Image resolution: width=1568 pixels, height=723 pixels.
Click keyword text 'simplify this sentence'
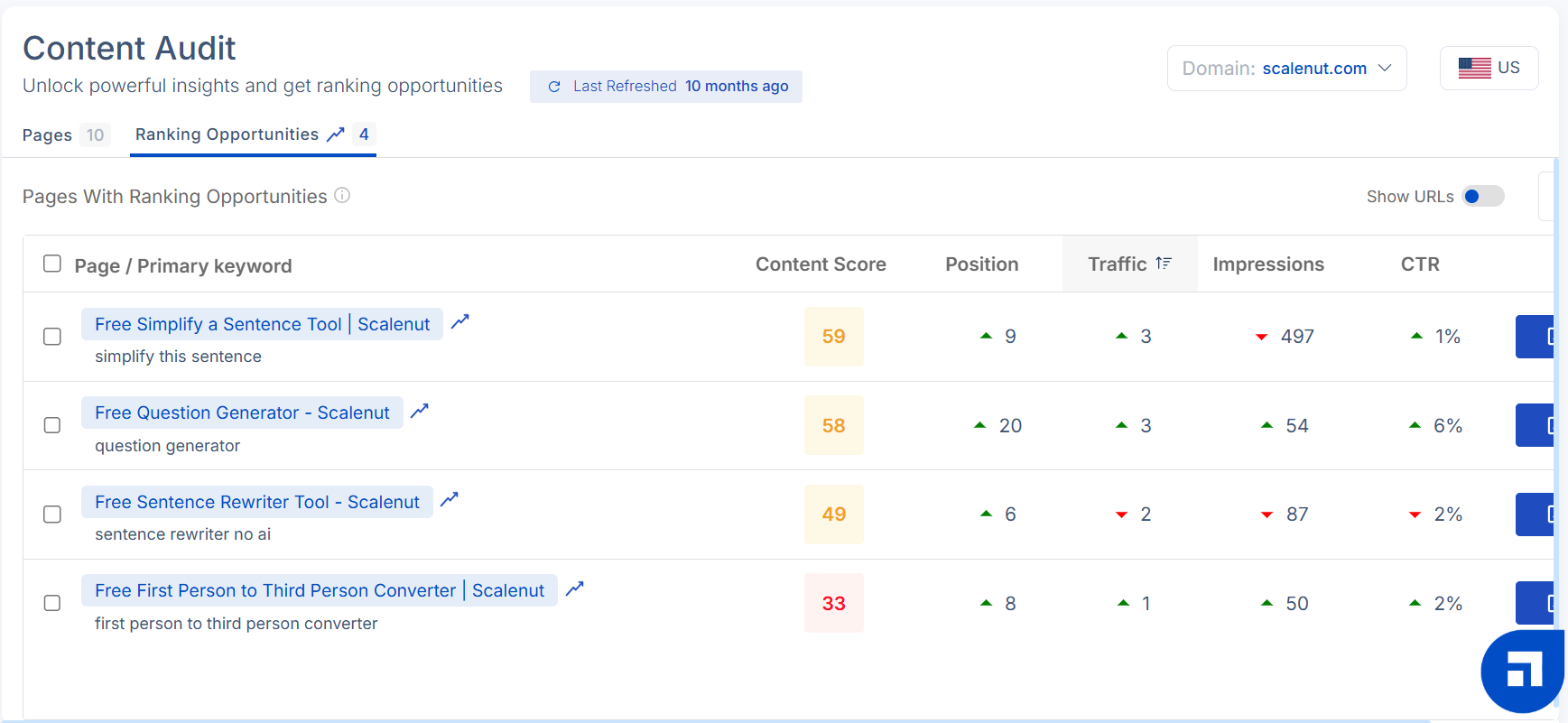(x=178, y=357)
